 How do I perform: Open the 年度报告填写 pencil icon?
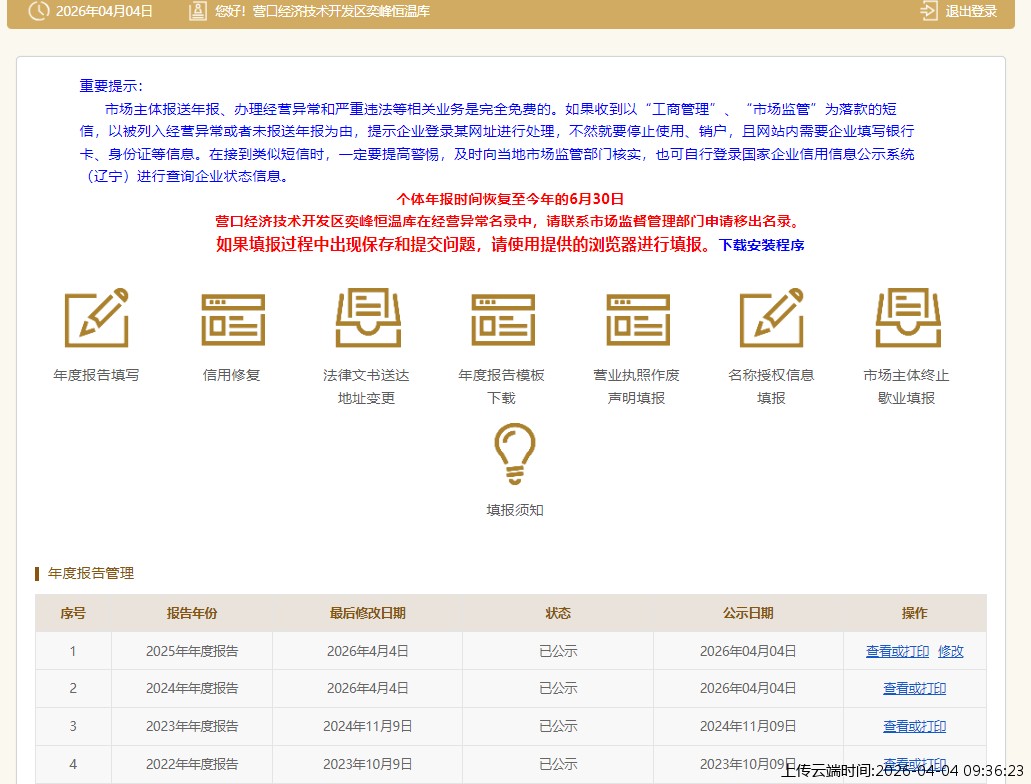[x=96, y=318]
